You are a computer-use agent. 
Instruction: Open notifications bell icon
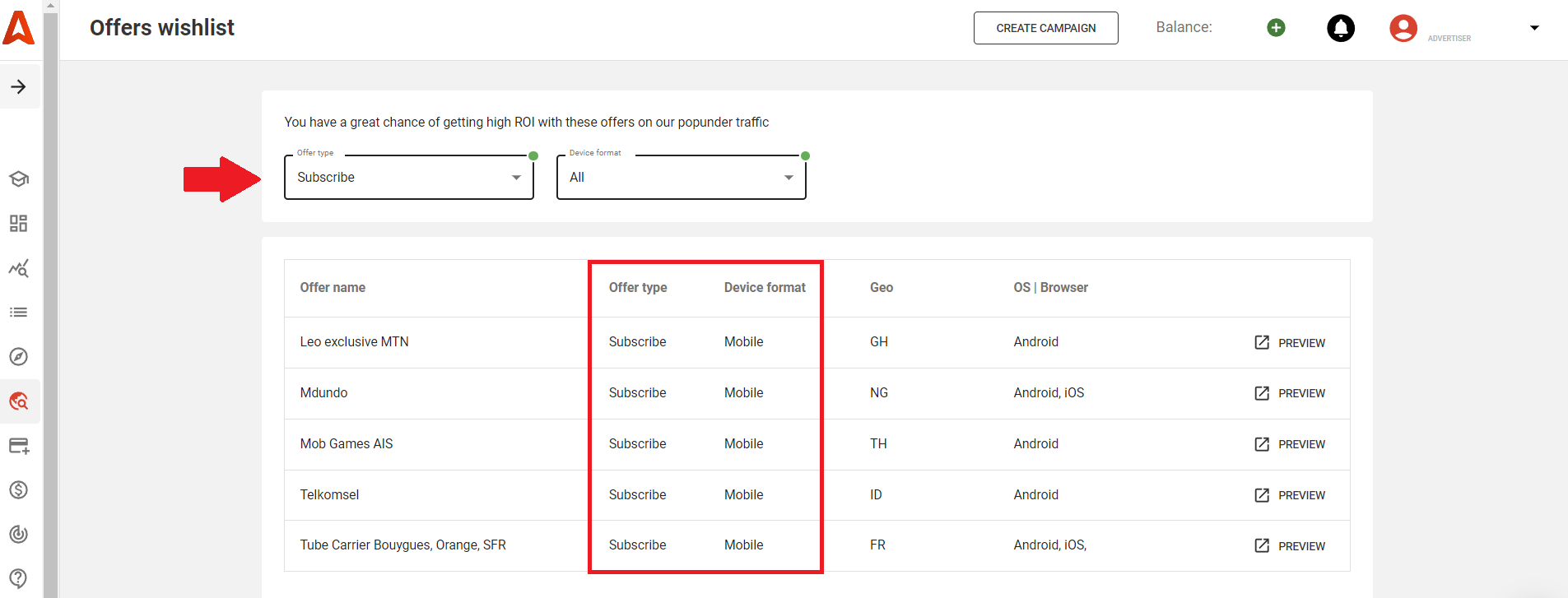pyautogui.click(x=1341, y=28)
